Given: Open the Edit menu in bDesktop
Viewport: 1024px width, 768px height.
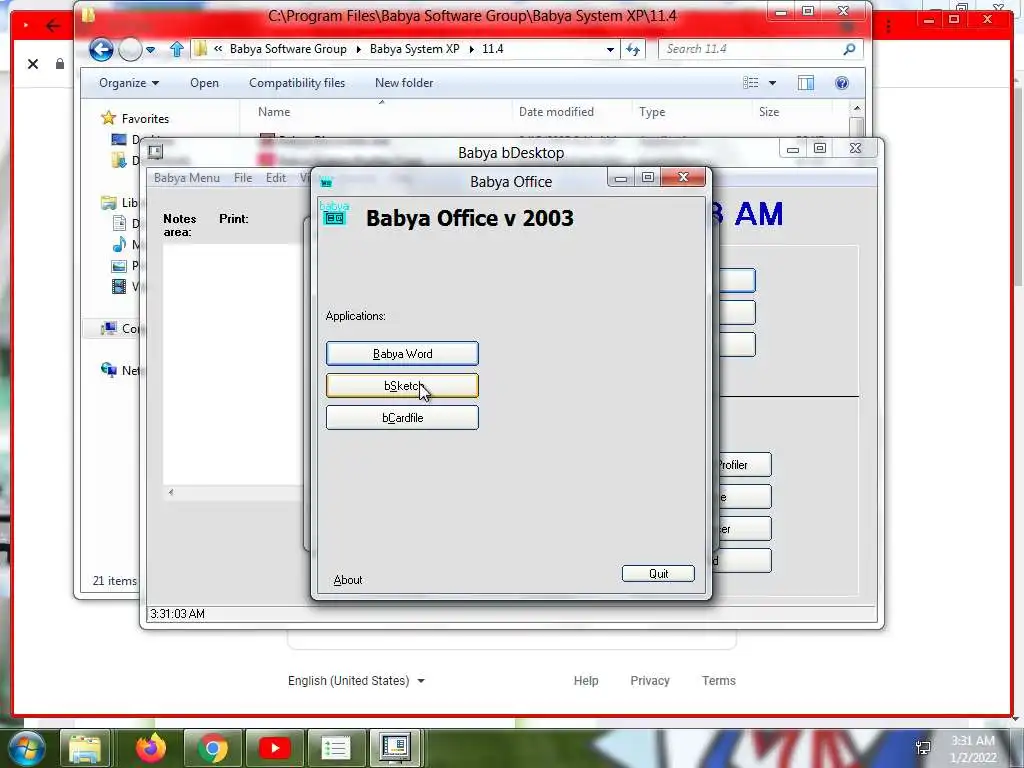Looking at the screenshot, I should [276, 178].
